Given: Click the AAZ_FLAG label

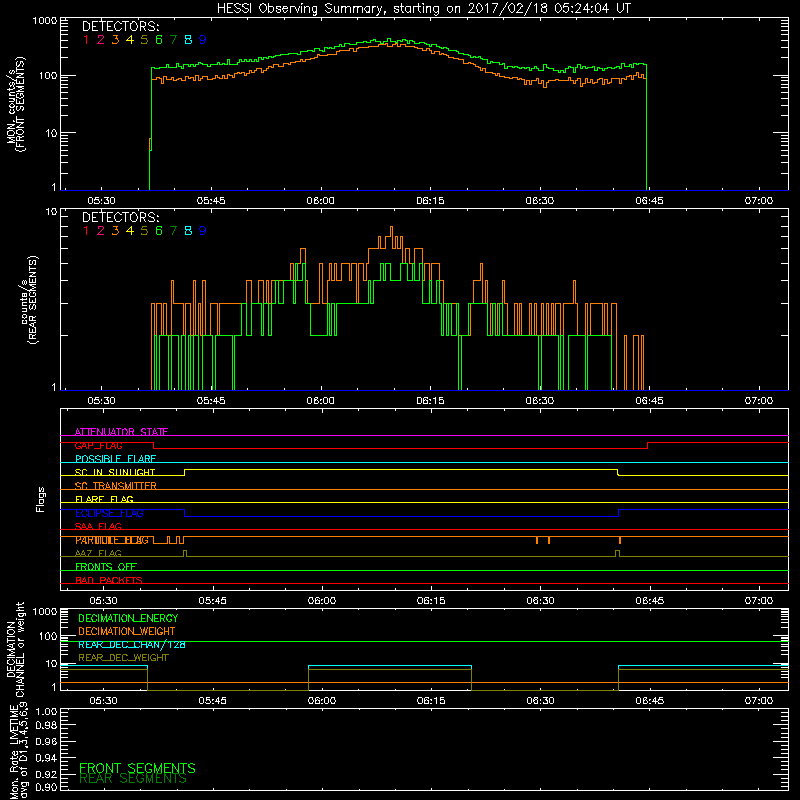Looking at the screenshot, I should point(98,553).
